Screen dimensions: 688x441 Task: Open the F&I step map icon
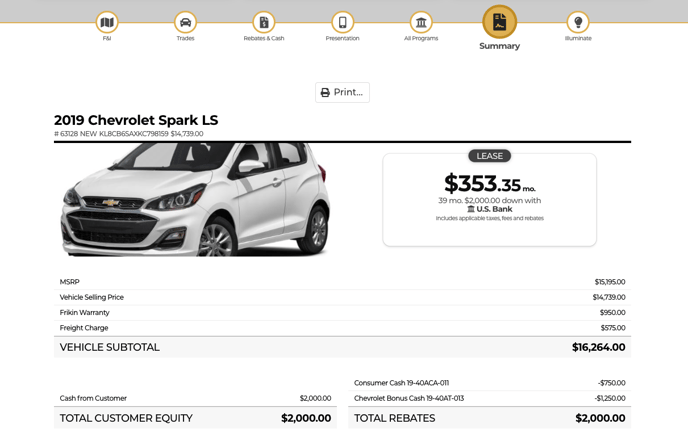point(107,22)
